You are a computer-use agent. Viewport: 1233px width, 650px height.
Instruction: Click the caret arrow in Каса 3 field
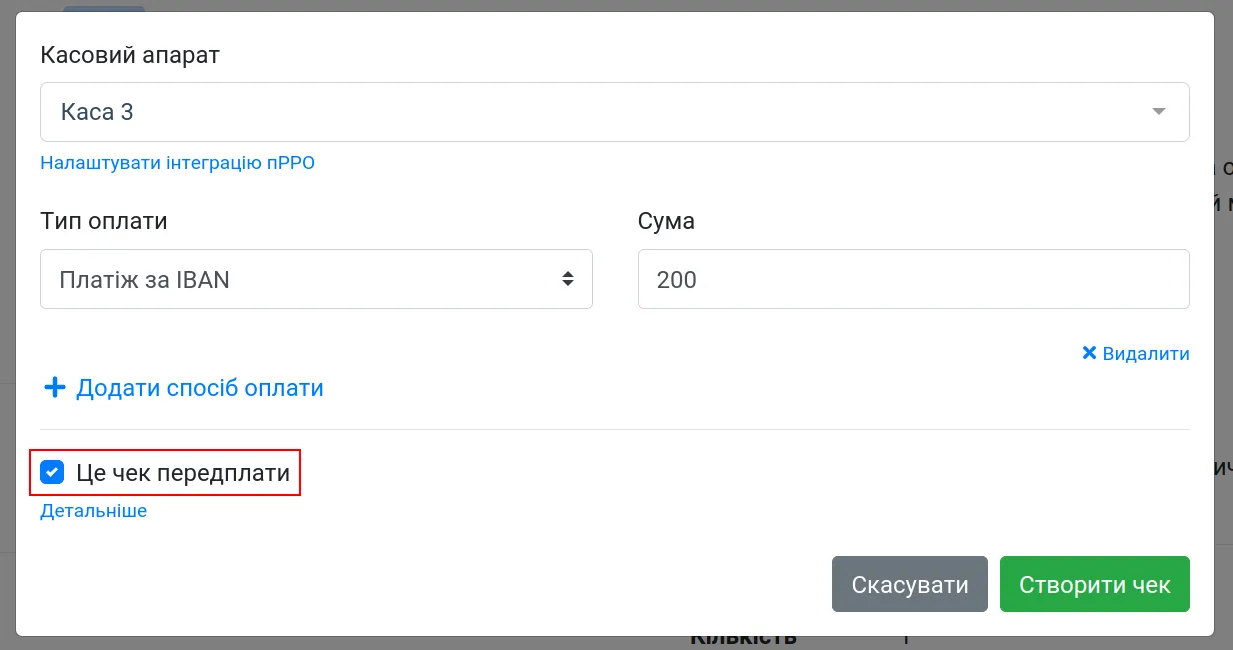pyautogui.click(x=1159, y=112)
